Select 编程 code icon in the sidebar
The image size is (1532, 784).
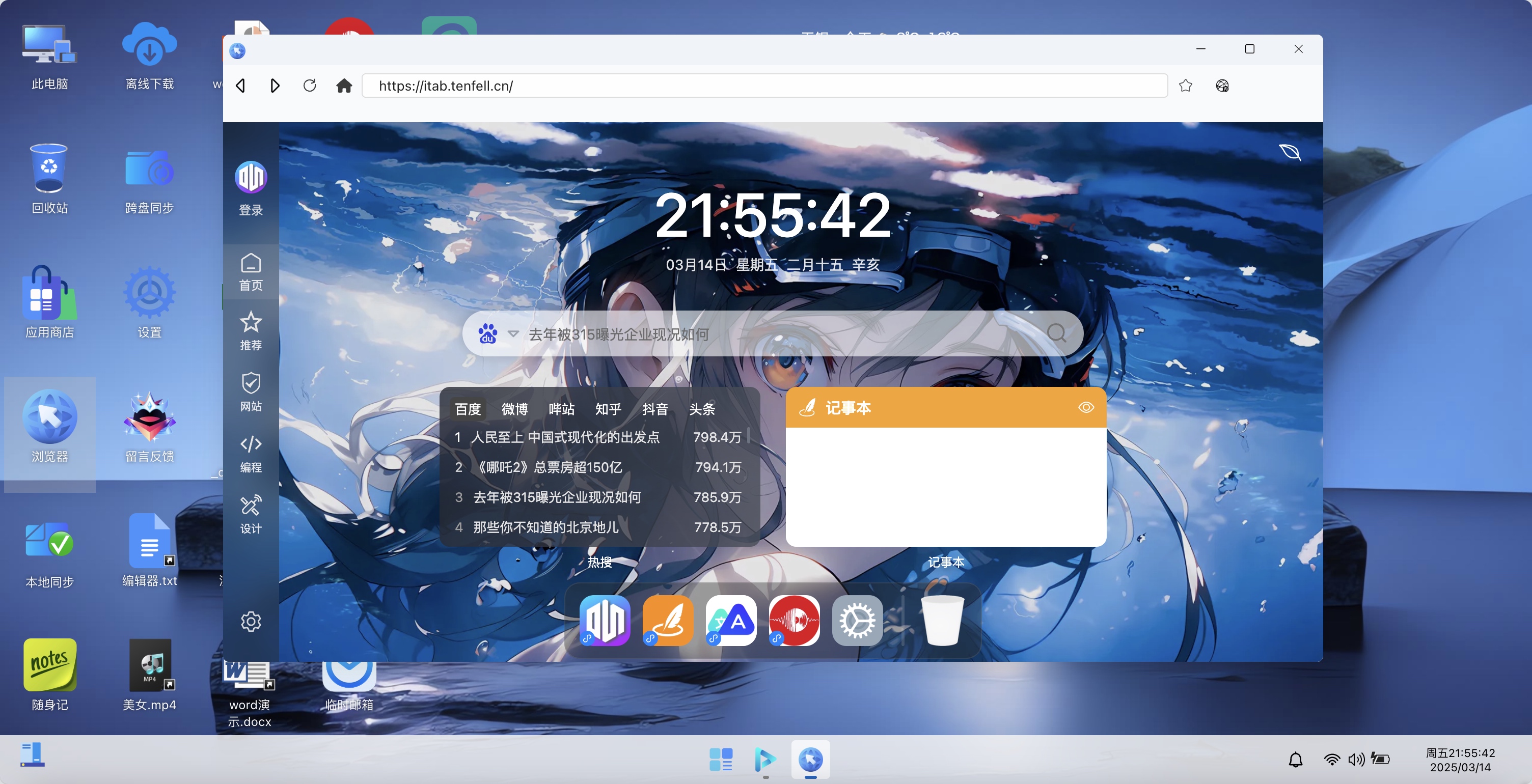[251, 454]
